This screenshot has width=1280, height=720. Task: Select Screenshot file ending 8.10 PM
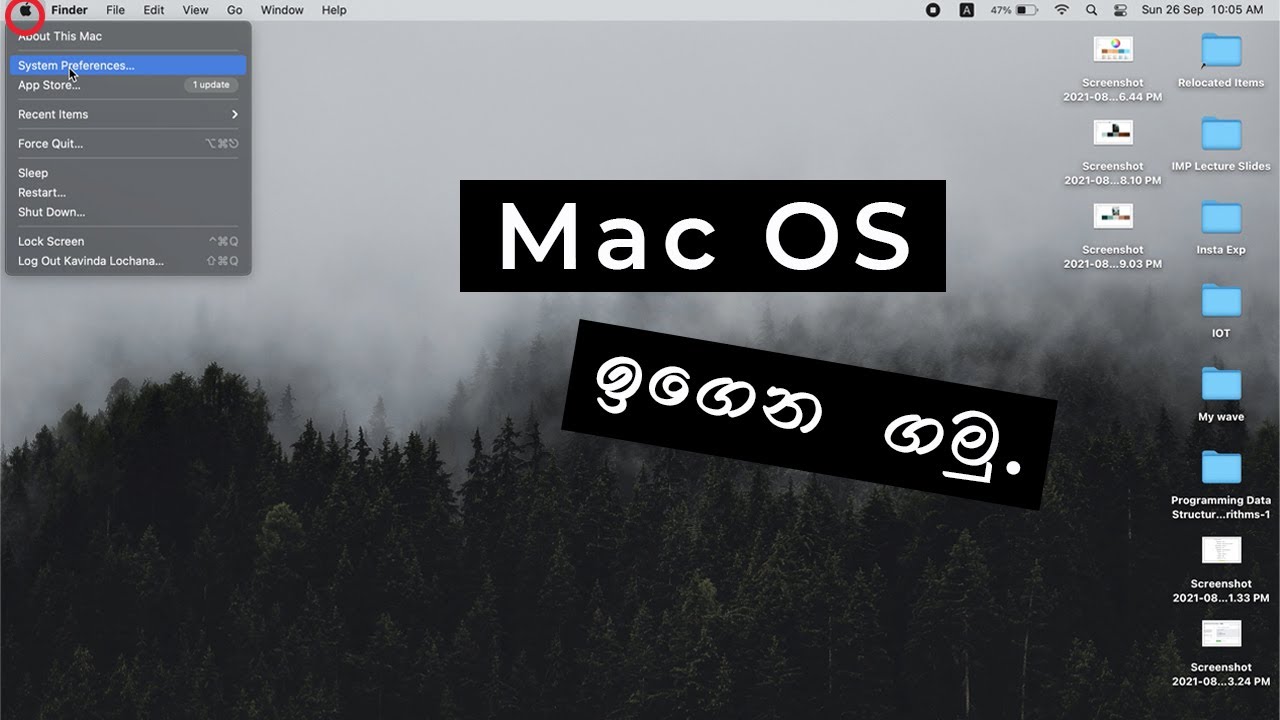pyautogui.click(x=1112, y=150)
